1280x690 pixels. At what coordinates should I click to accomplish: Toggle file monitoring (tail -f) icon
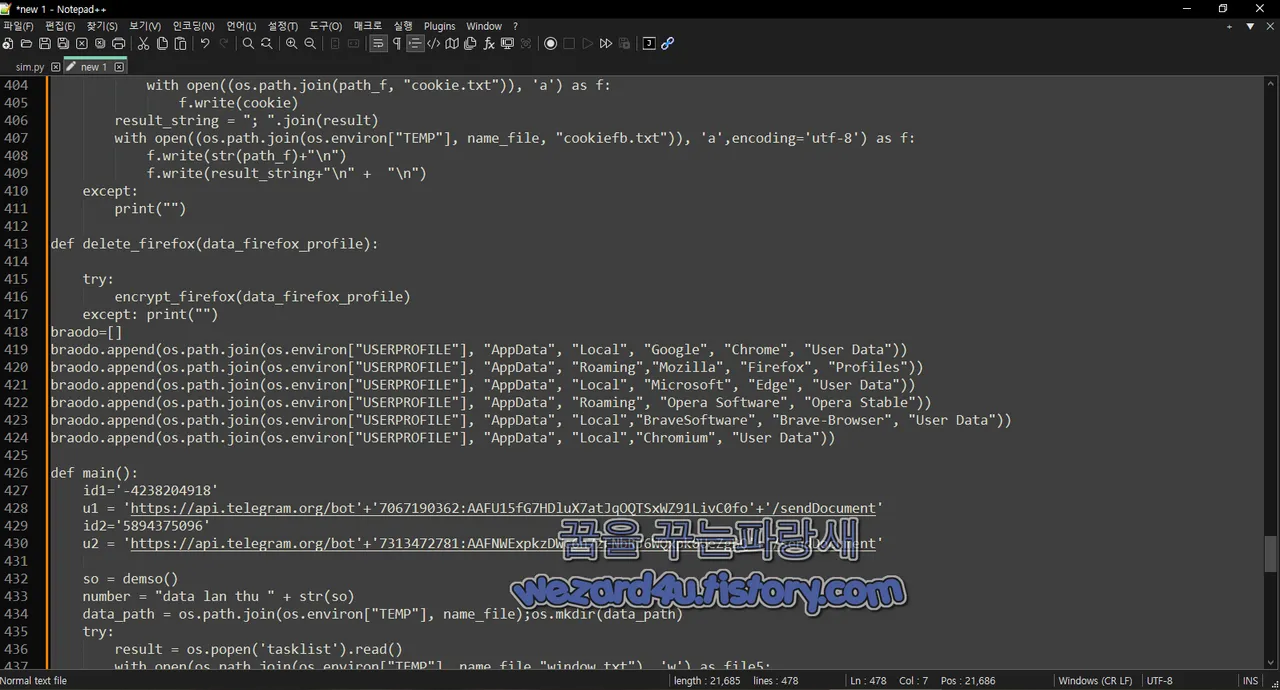coord(526,44)
